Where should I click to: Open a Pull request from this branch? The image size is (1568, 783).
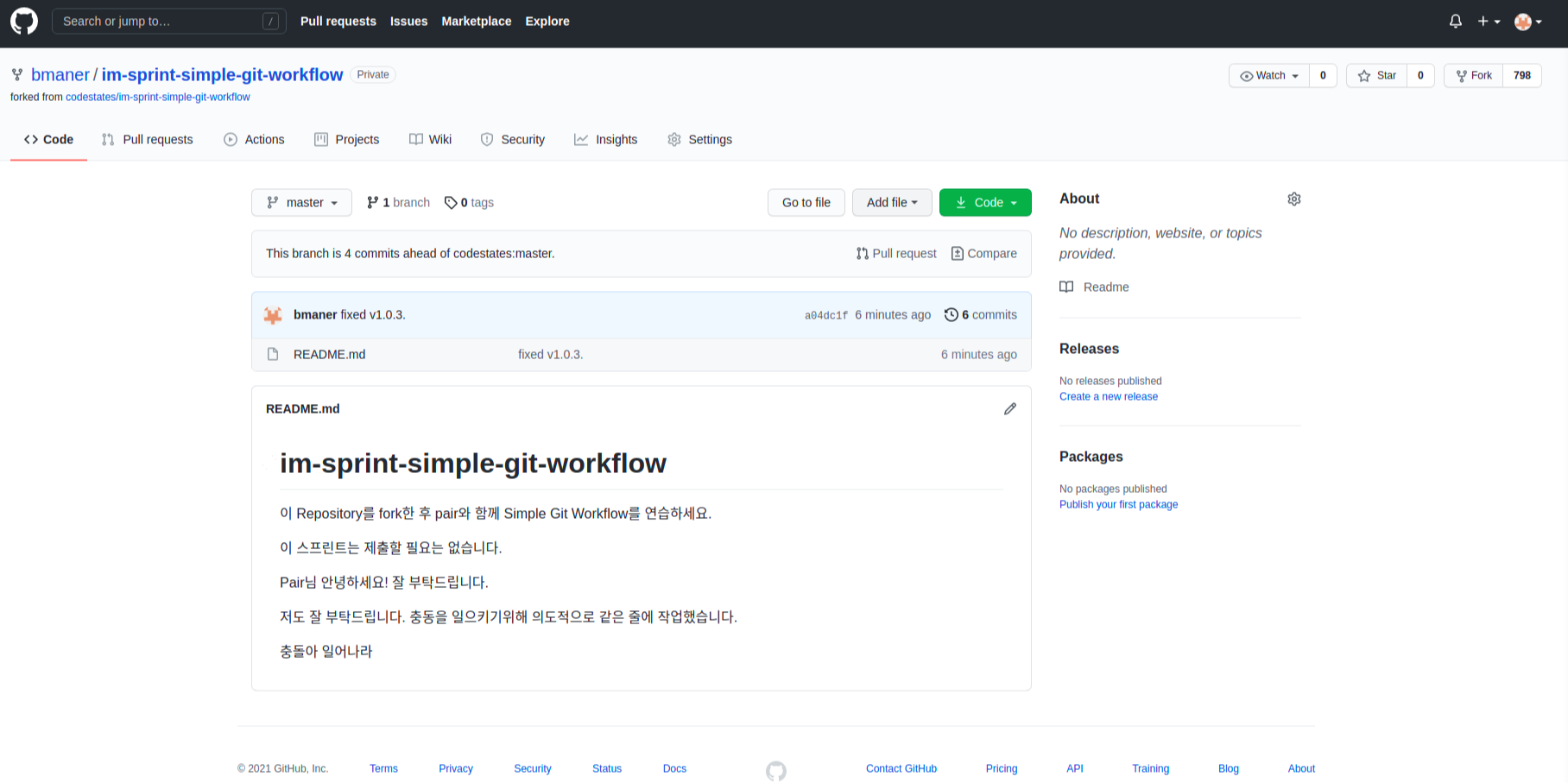[896, 253]
